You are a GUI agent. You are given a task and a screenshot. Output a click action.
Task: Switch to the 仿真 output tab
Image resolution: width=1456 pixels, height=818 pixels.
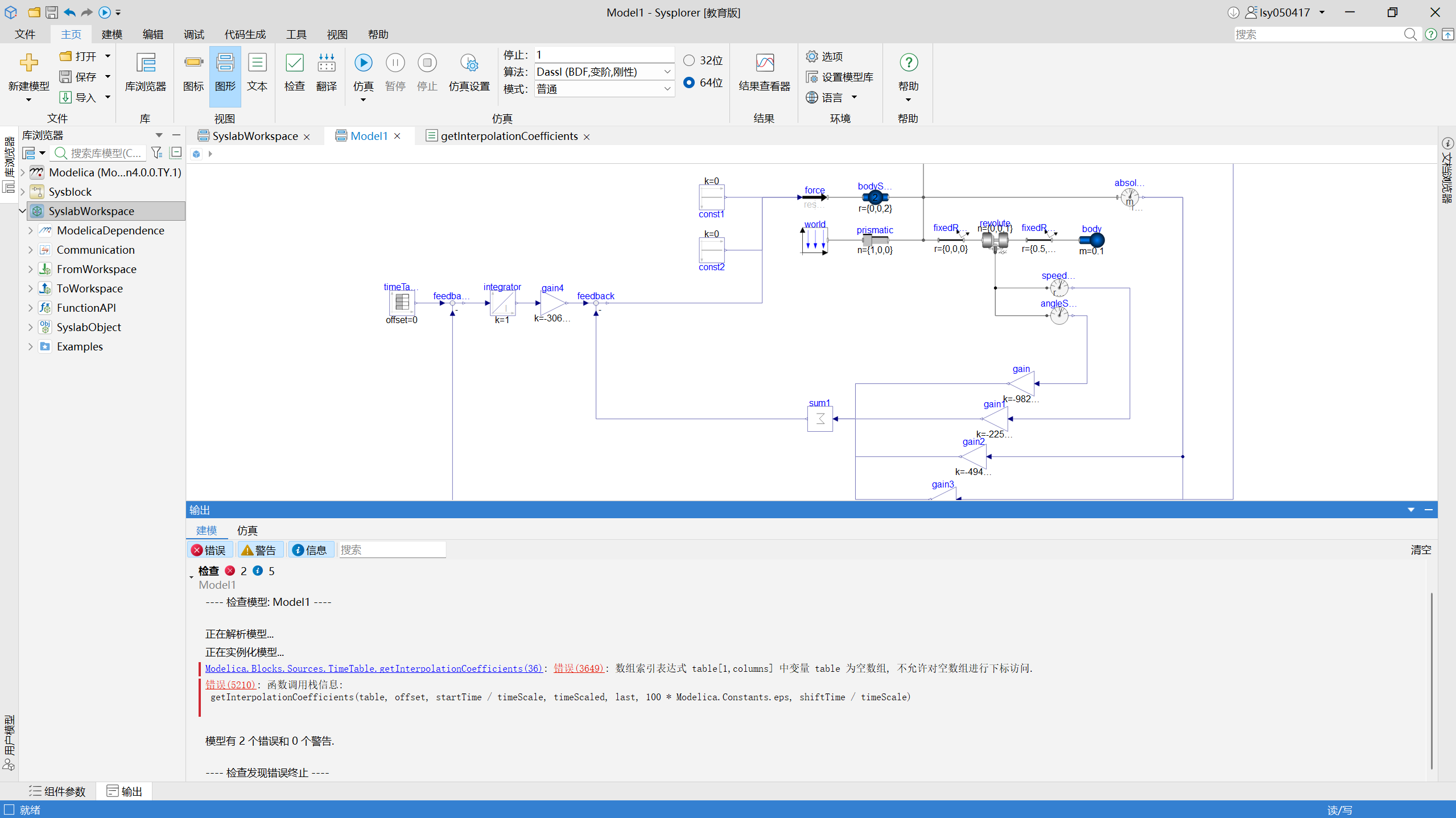[x=248, y=530]
